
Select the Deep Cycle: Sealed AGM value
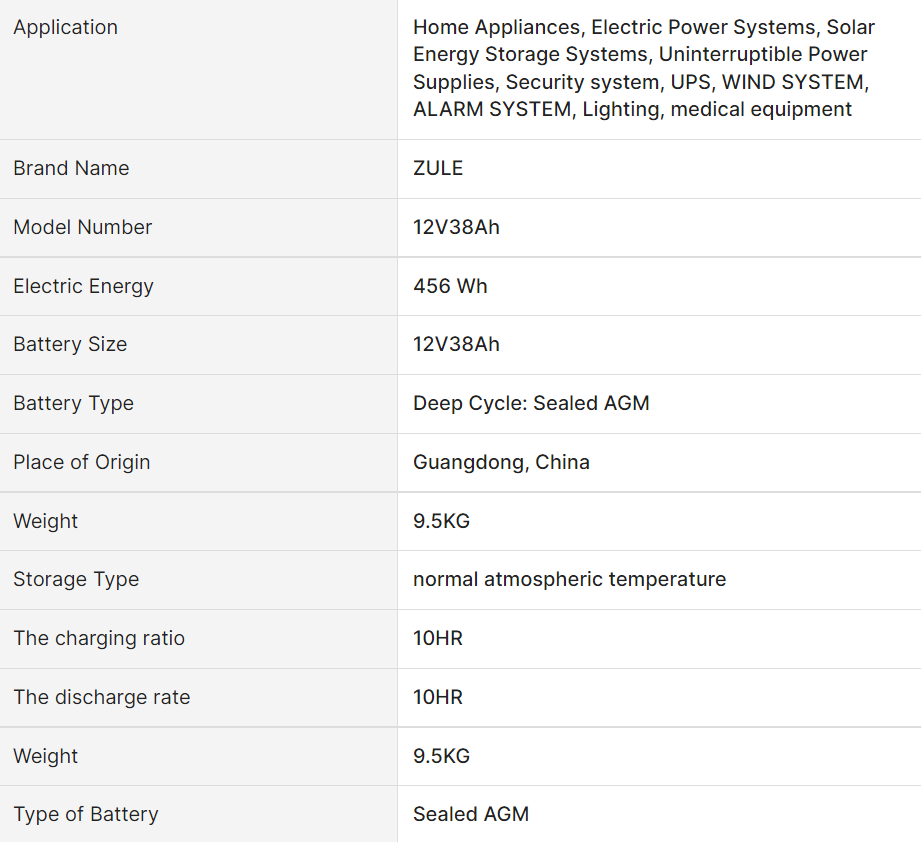[x=531, y=403]
